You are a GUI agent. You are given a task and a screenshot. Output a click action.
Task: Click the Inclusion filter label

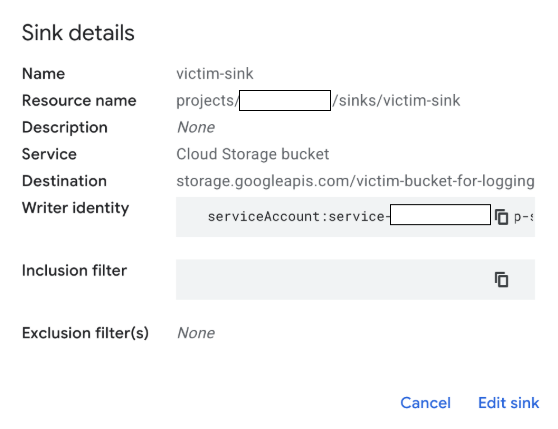(74, 270)
